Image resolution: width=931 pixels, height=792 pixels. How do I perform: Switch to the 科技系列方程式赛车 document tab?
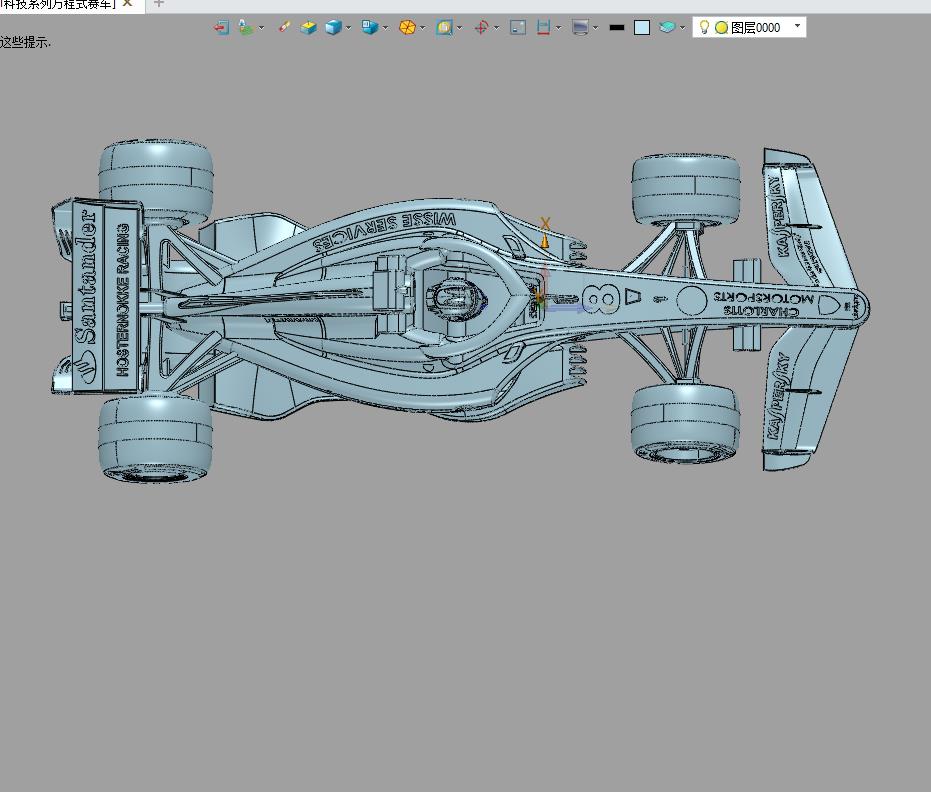pyautogui.click(x=57, y=4)
